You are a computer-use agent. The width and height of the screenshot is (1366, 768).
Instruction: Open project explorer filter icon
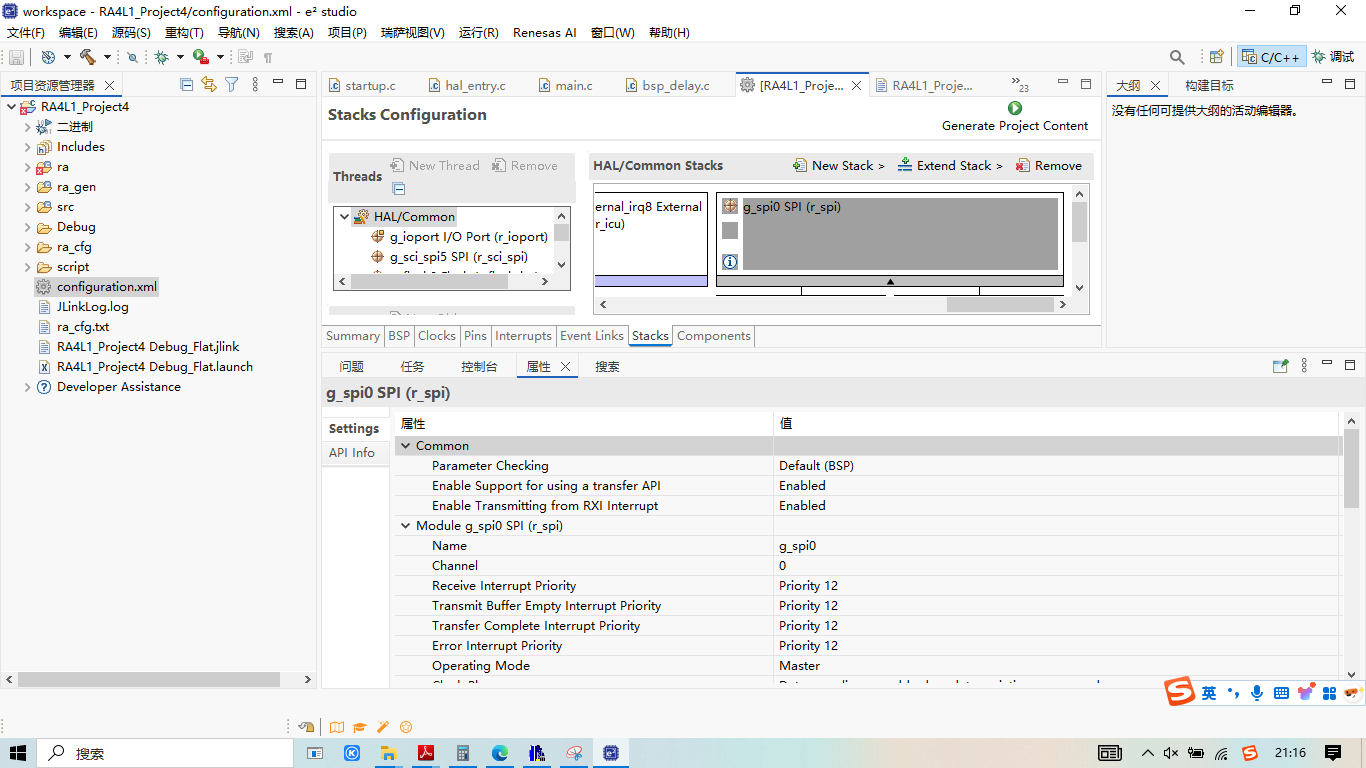click(232, 85)
